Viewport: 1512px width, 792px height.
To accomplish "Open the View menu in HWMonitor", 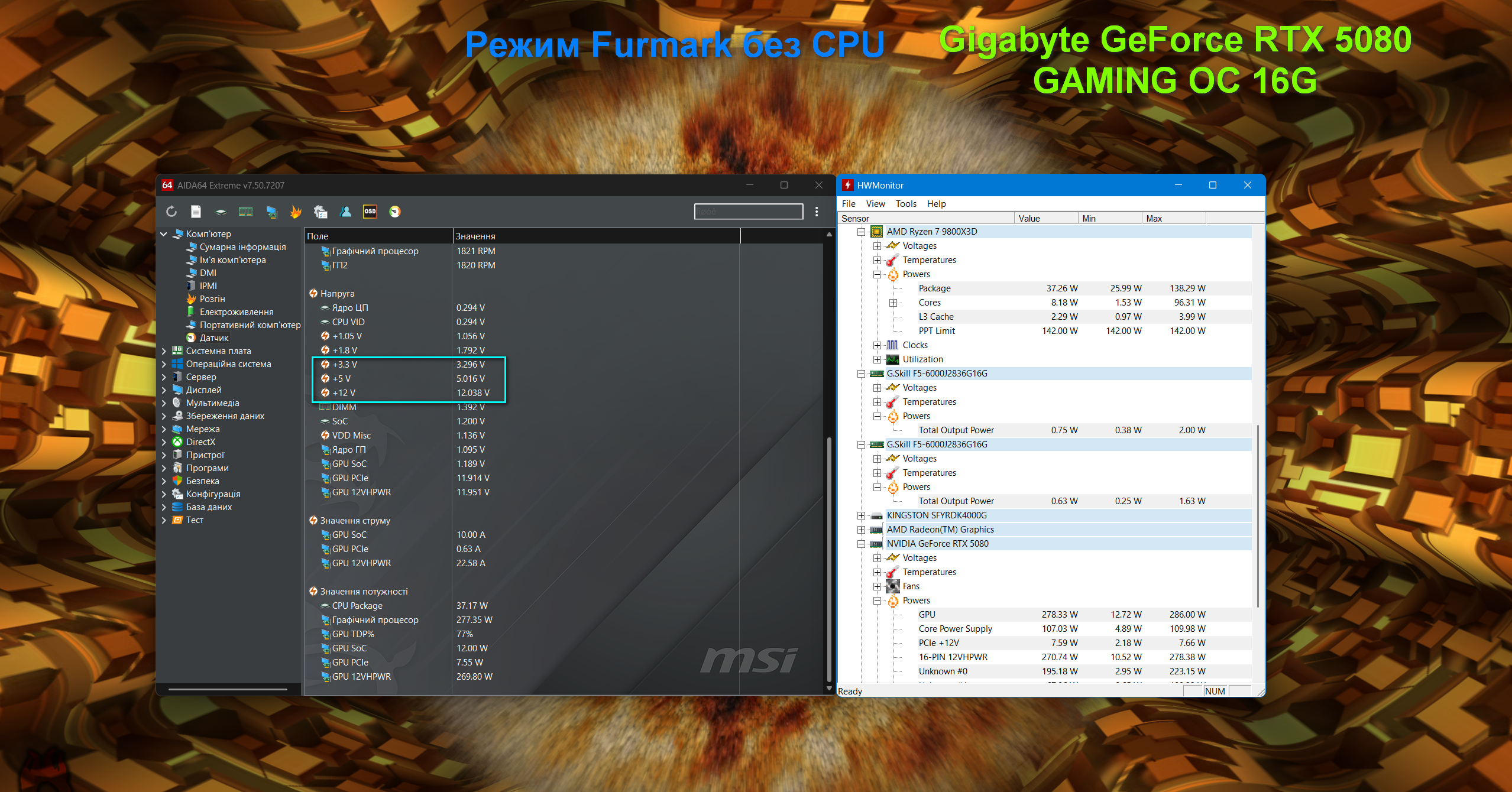I will [x=875, y=204].
